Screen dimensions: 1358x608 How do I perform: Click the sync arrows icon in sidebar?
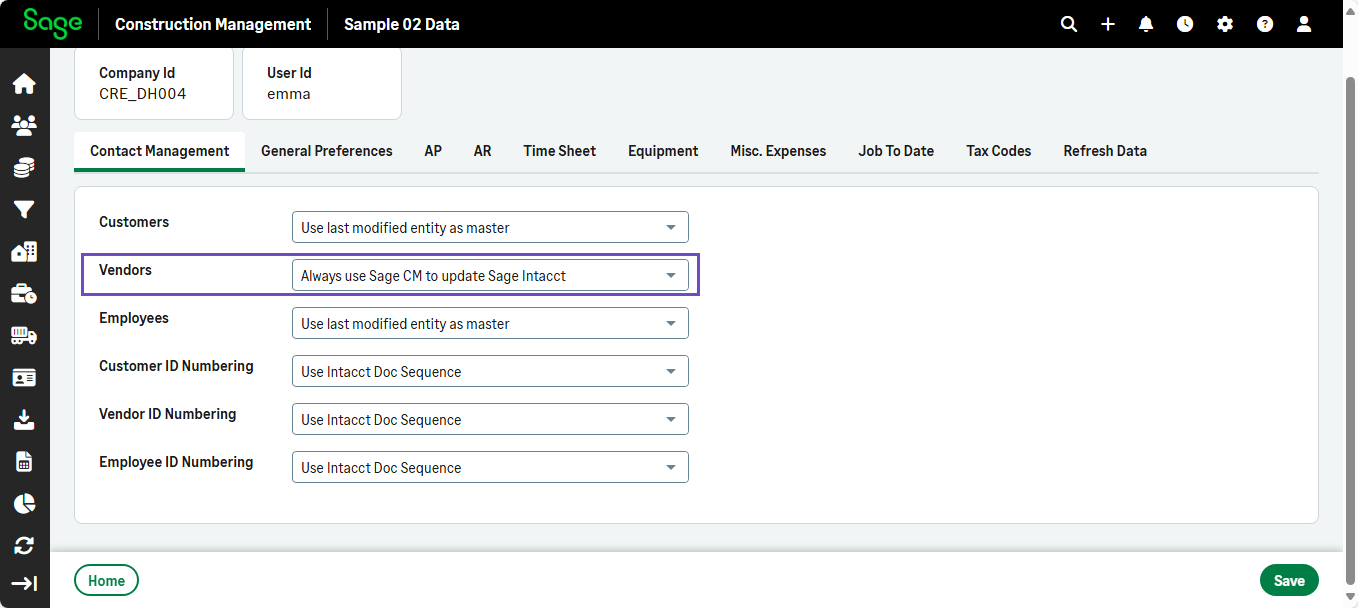pos(24,545)
